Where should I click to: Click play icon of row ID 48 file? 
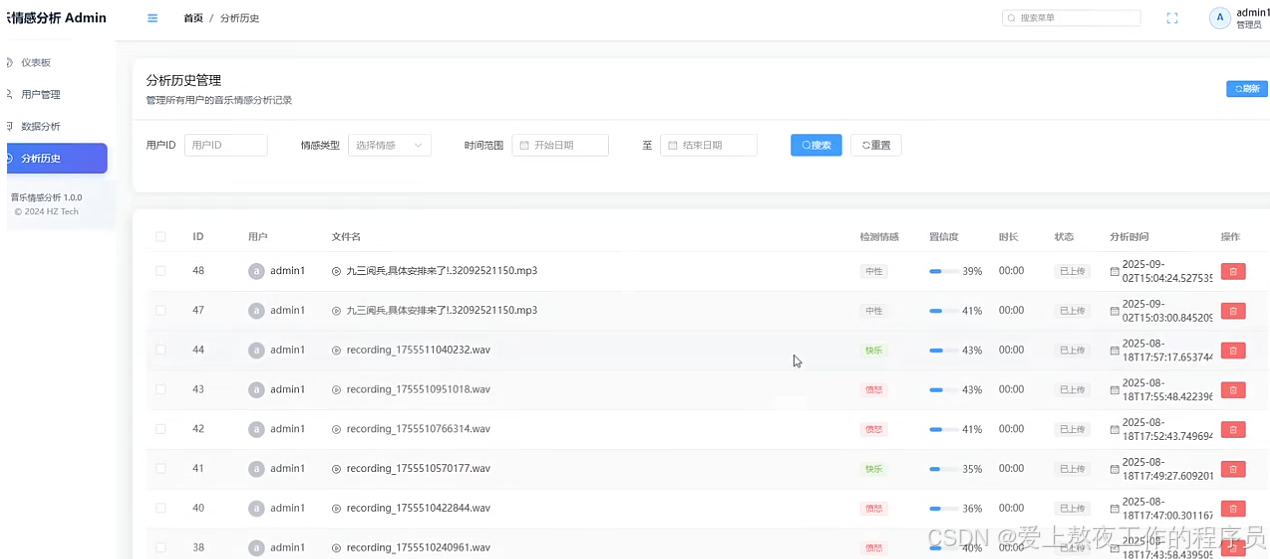coord(336,271)
